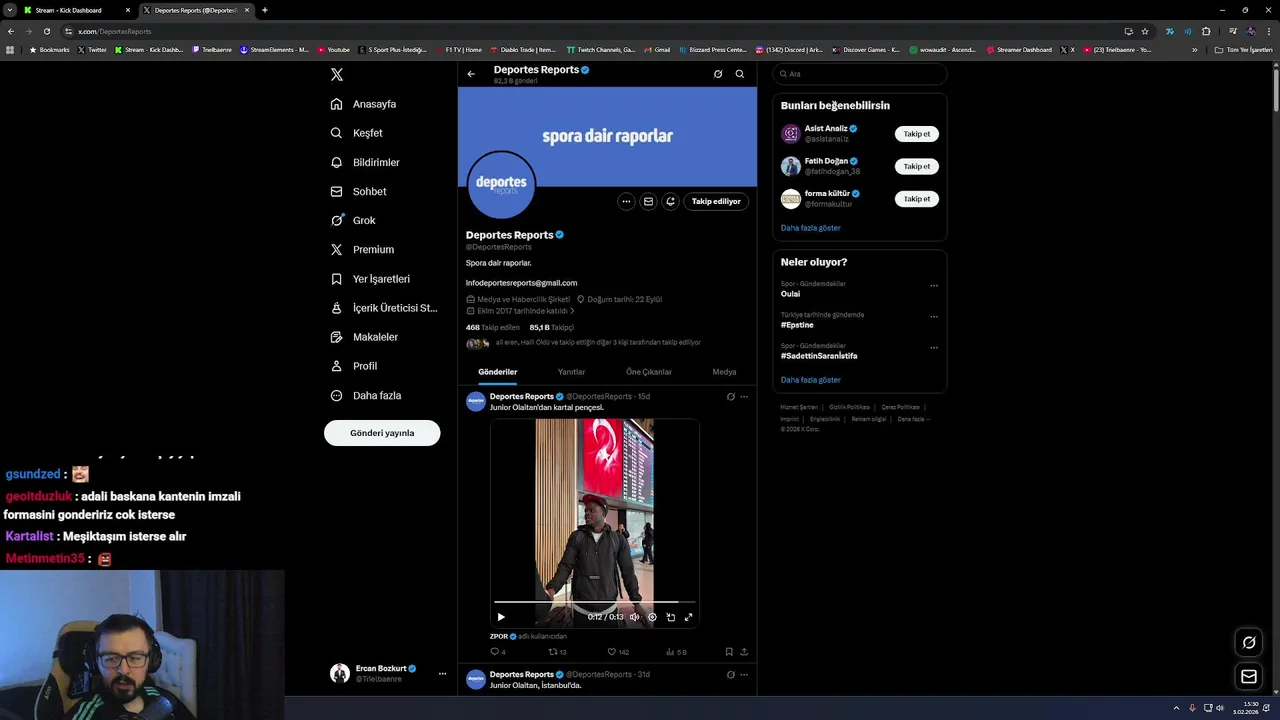Click the Takip ediliyor button
This screenshot has width=1280, height=720.
tap(716, 201)
